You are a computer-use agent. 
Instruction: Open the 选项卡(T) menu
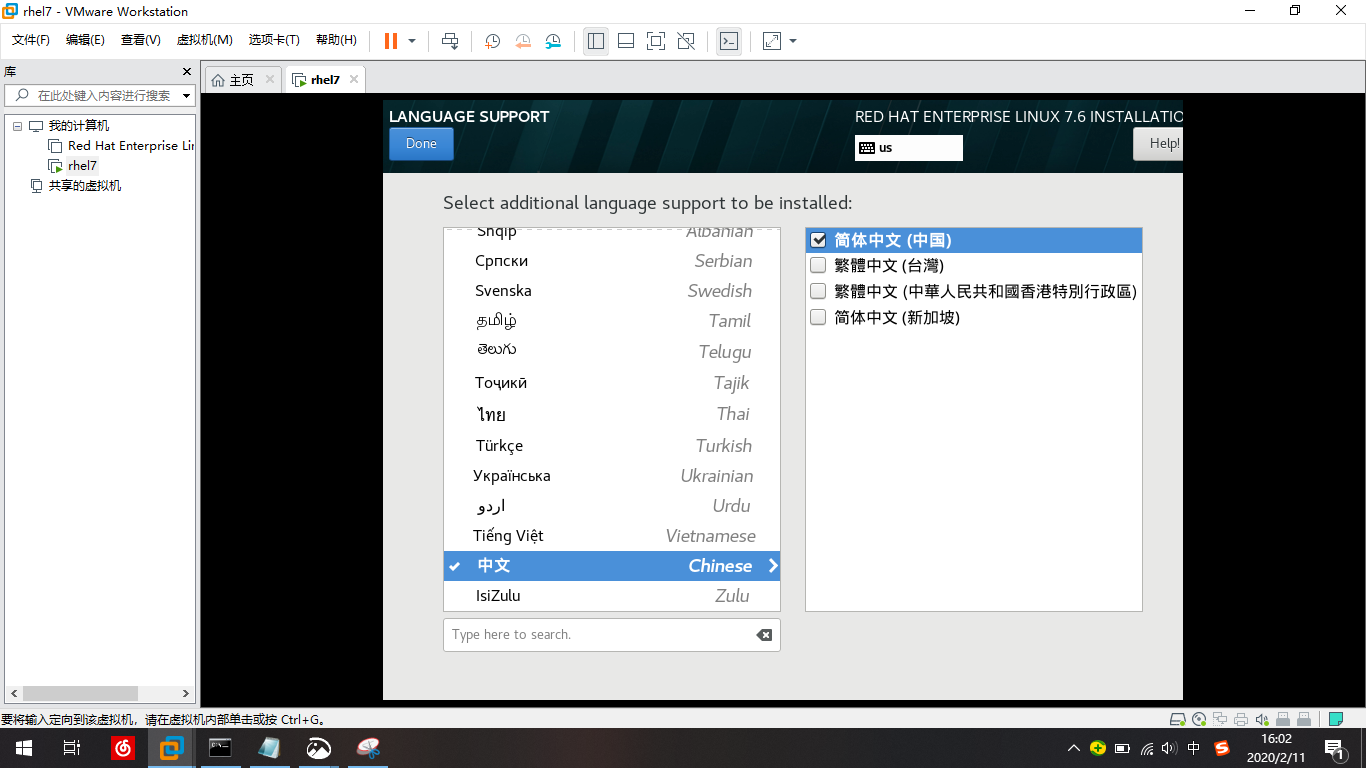[x=274, y=40]
